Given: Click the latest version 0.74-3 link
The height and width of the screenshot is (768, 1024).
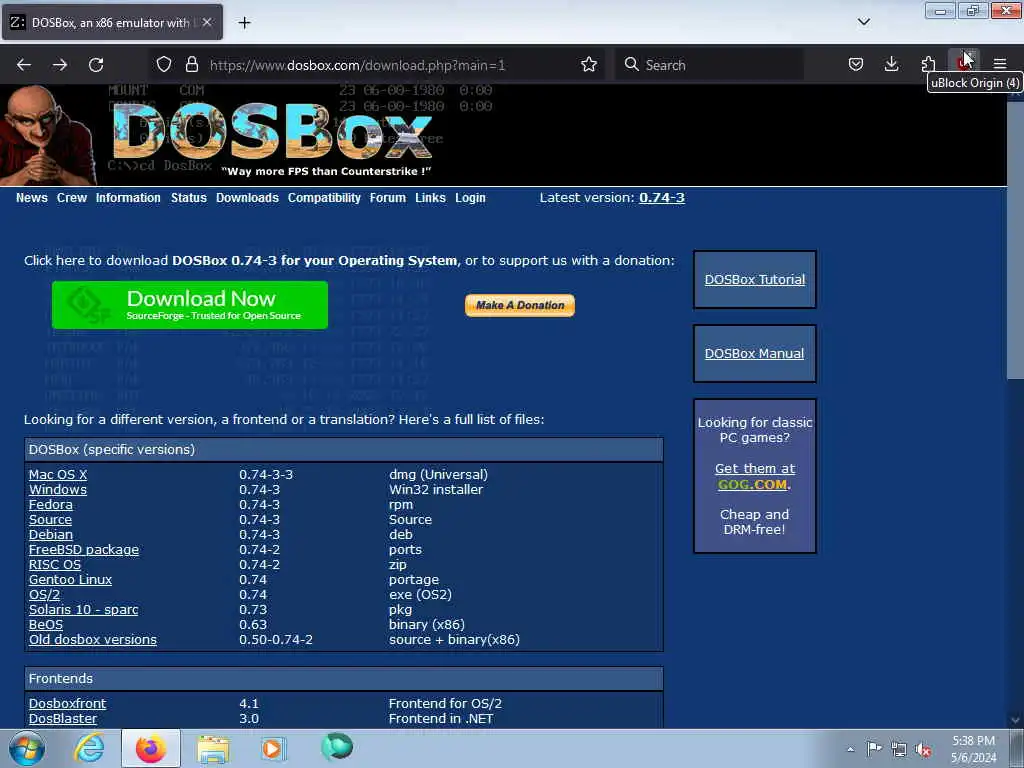Looking at the screenshot, I should [662, 197].
